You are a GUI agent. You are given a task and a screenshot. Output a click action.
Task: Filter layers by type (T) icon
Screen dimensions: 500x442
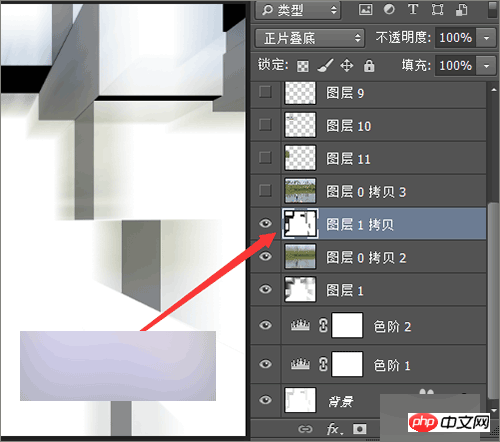pyautogui.click(x=413, y=9)
